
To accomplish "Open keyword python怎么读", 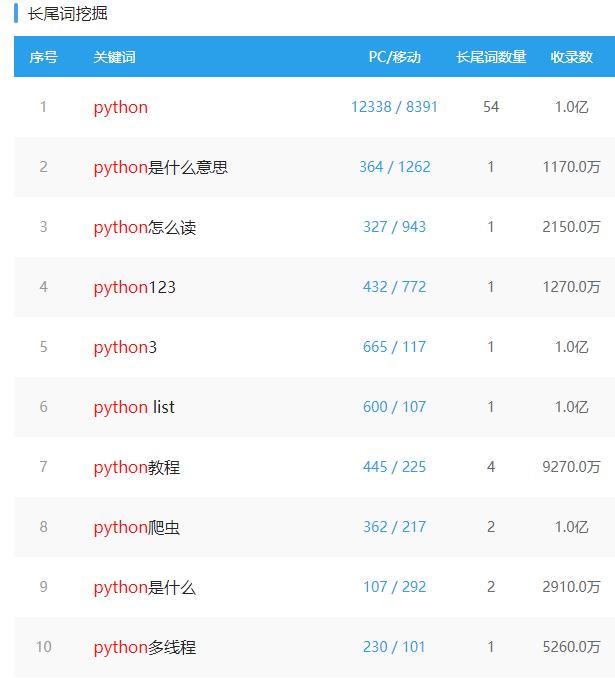I will pos(145,227).
